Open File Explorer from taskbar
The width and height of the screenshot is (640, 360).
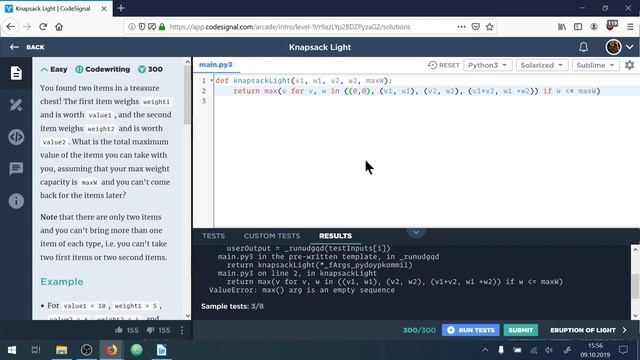(x=61, y=350)
